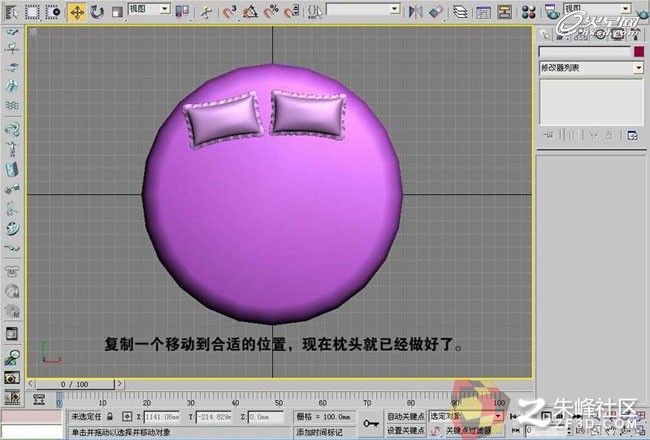Activate the Select and Rotate tool

97,12
